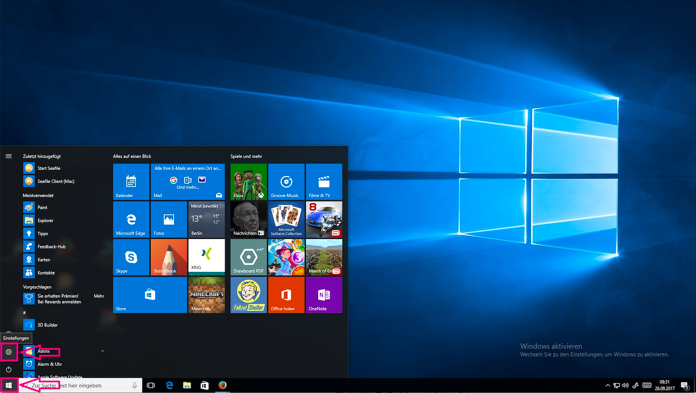Open the Store tile
This screenshot has width=696, height=393.
pos(150,295)
